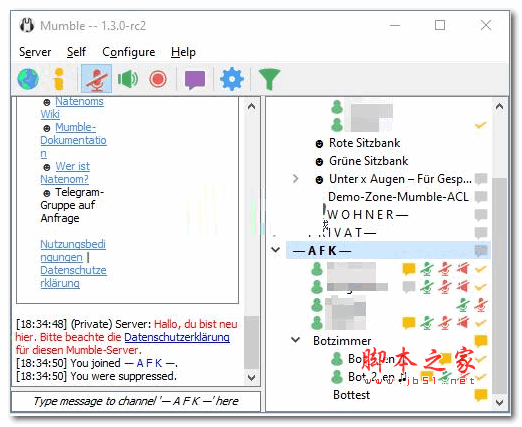The width and height of the screenshot is (522, 427).
Task: Open the server connect globe icon
Action: pyautogui.click(x=28, y=79)
